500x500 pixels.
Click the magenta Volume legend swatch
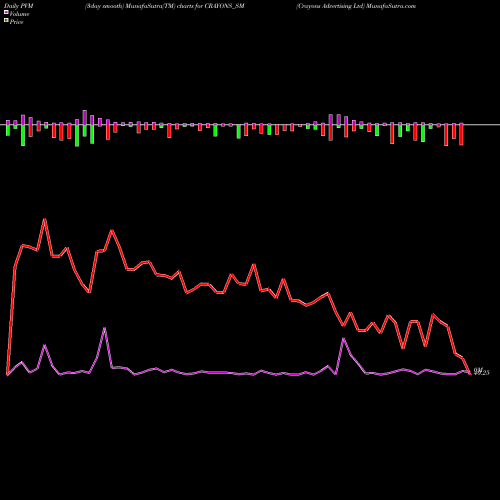(x=6, y=12)
